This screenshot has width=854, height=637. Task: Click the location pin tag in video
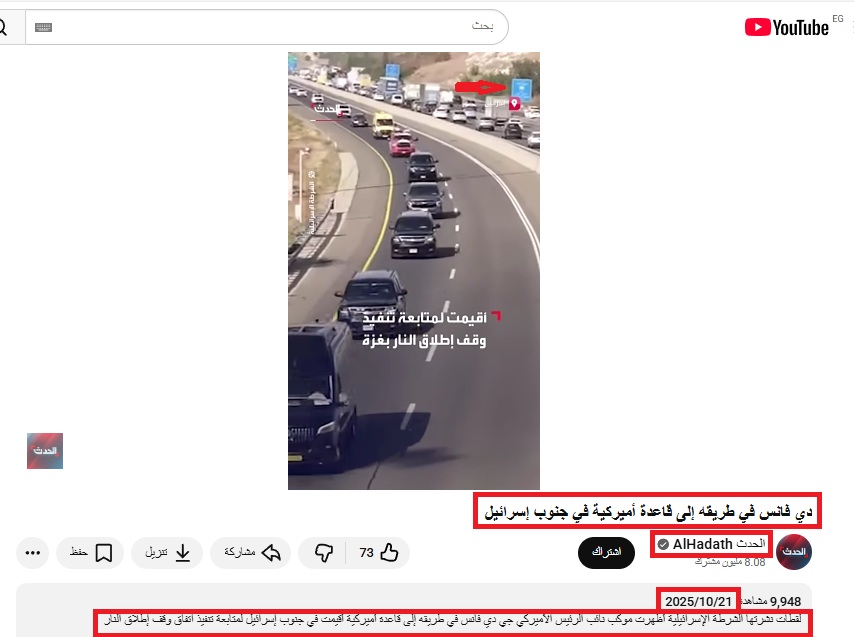pos(514,103)
